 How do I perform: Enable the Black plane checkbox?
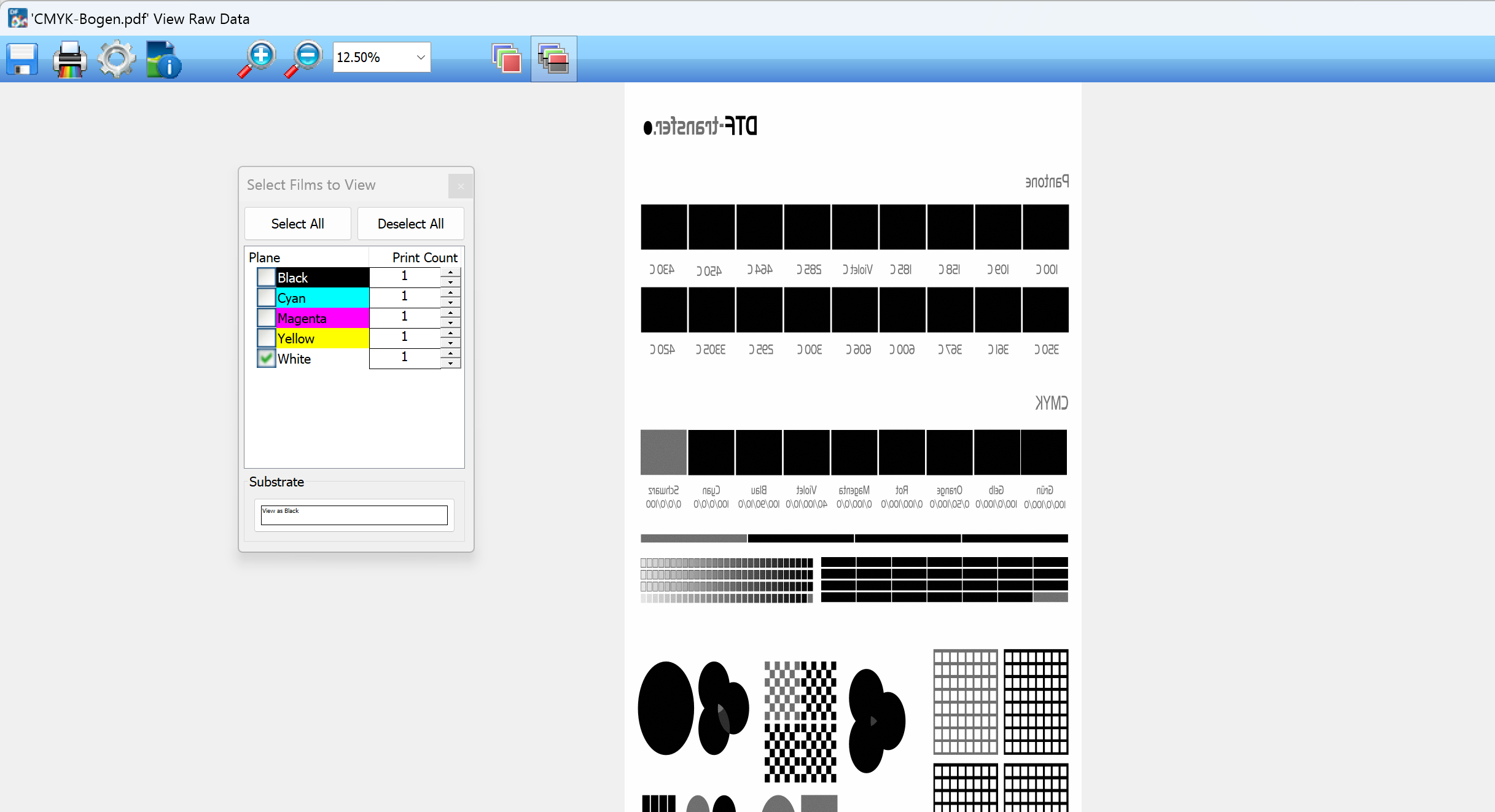pyautogui.click(x=266, y=277)
